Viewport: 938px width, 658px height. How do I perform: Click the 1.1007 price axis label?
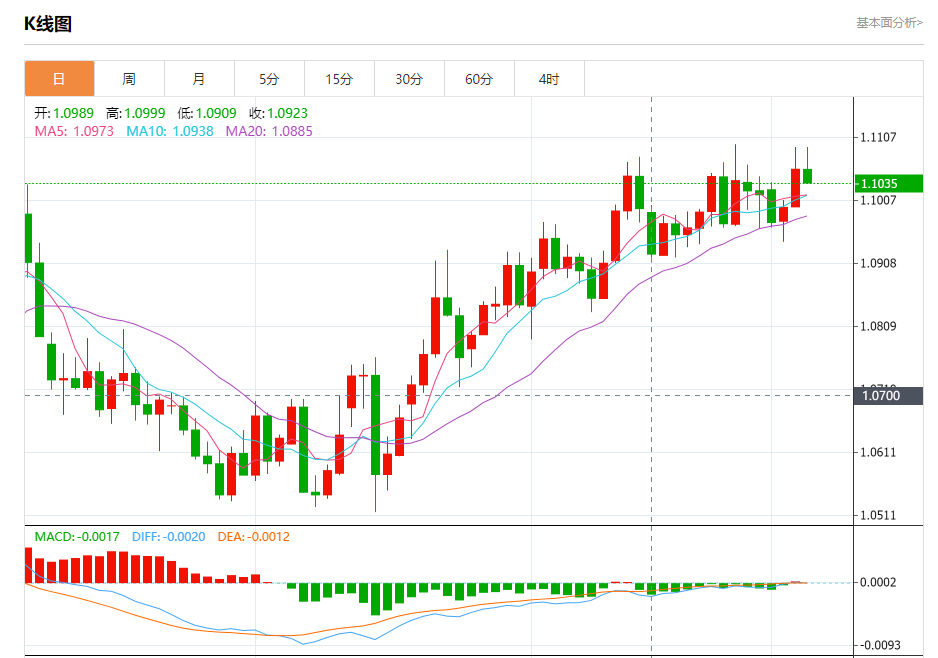coord(878,200)
